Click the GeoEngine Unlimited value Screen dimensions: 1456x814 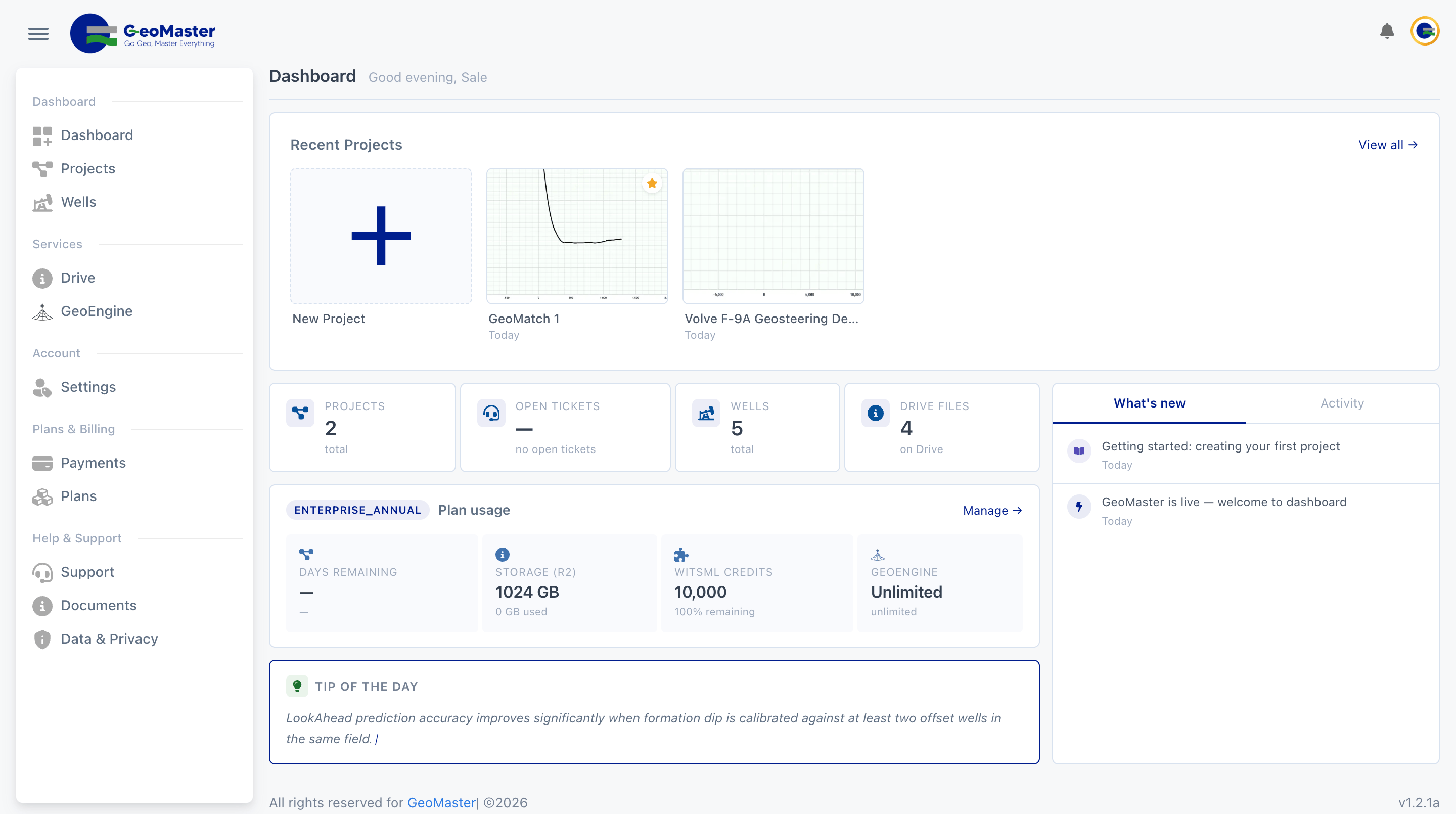click(x=906, y=592)
